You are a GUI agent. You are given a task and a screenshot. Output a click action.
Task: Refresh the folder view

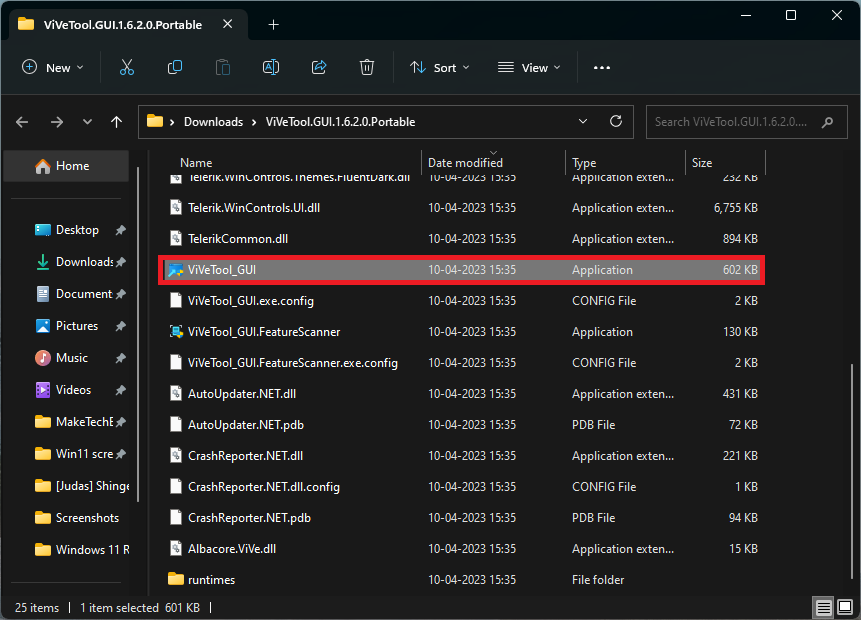pyautogui.click(x=616, y=121)
